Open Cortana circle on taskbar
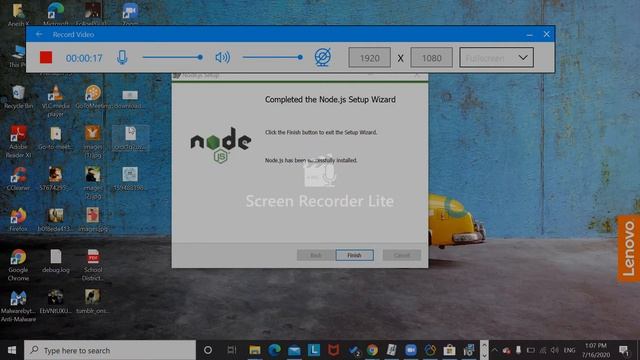The width and height of the screenshot is (640, 360). pos(208,350)
